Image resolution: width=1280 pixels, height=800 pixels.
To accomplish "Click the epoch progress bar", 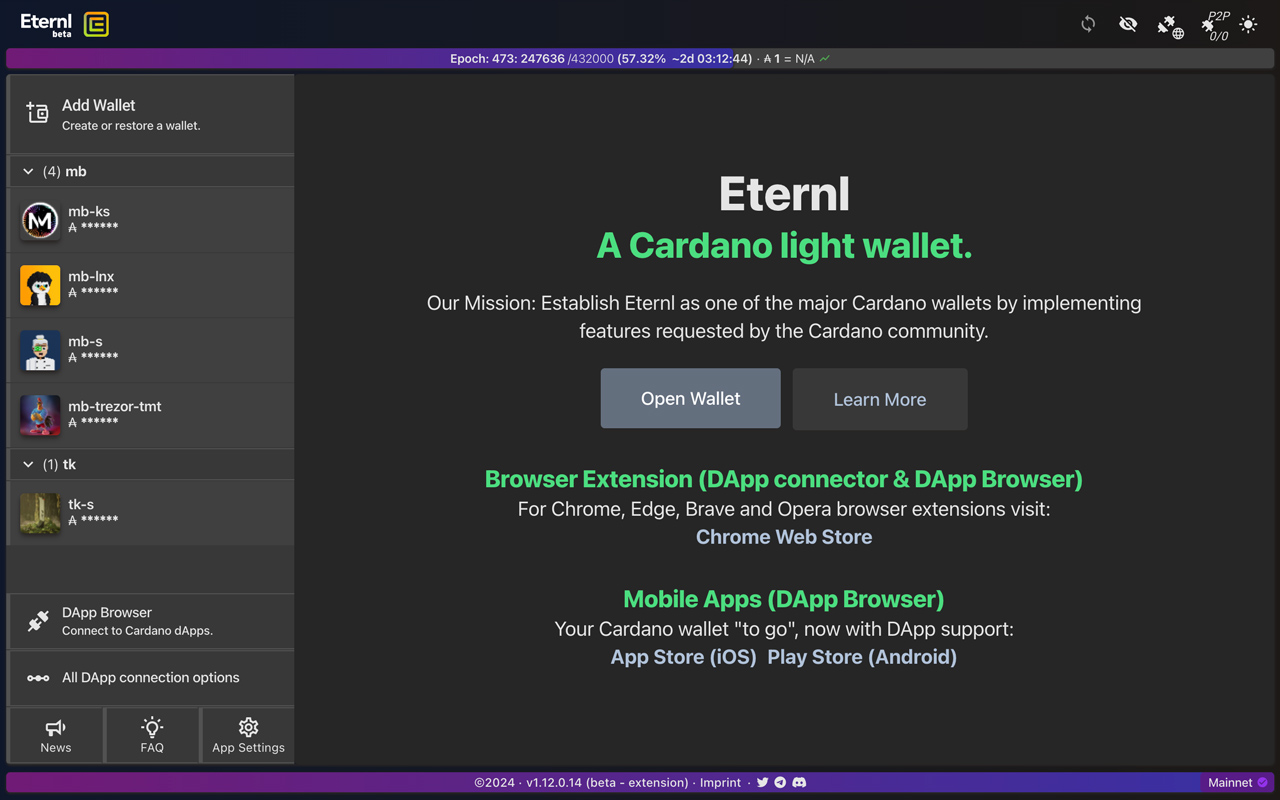I will [x=640, y=59].
